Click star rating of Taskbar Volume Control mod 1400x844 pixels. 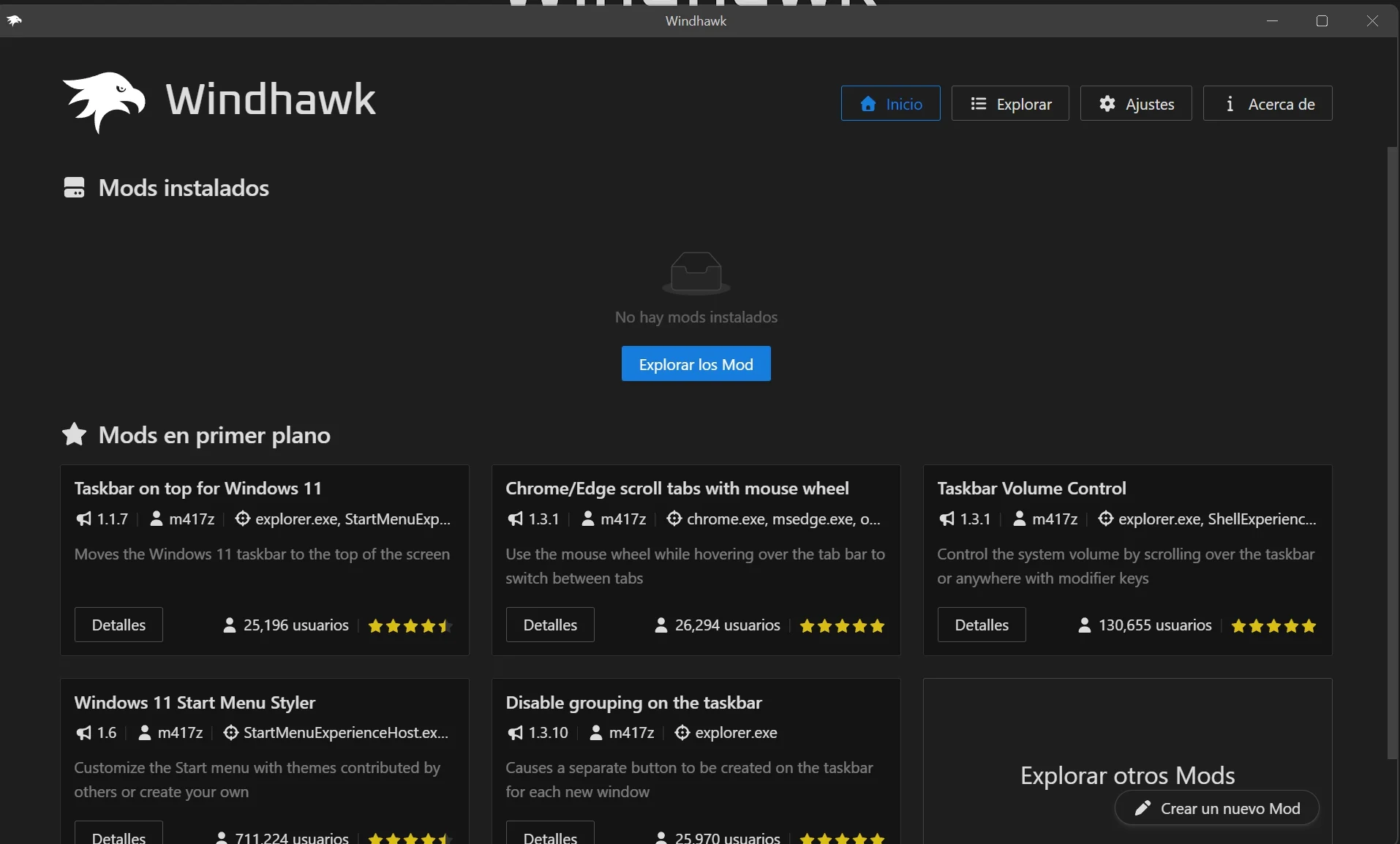coord(1273,626)
